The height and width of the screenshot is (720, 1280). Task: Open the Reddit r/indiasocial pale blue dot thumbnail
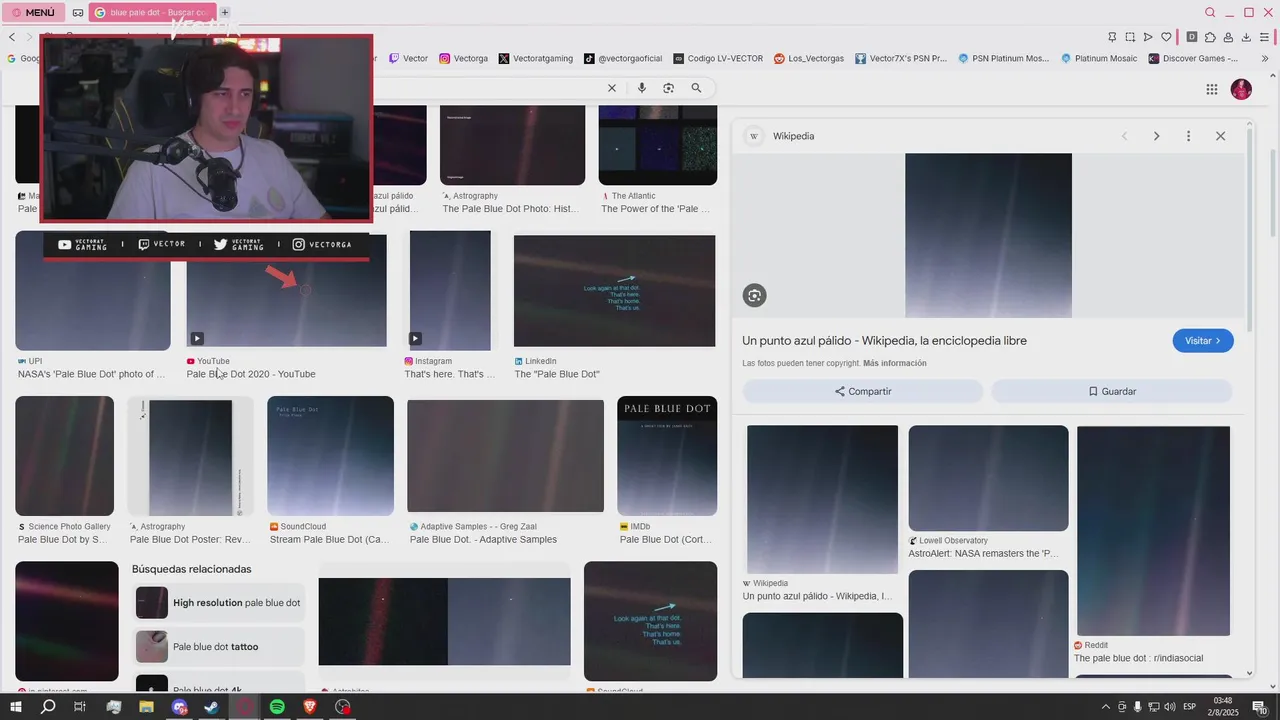[1153, 531]
